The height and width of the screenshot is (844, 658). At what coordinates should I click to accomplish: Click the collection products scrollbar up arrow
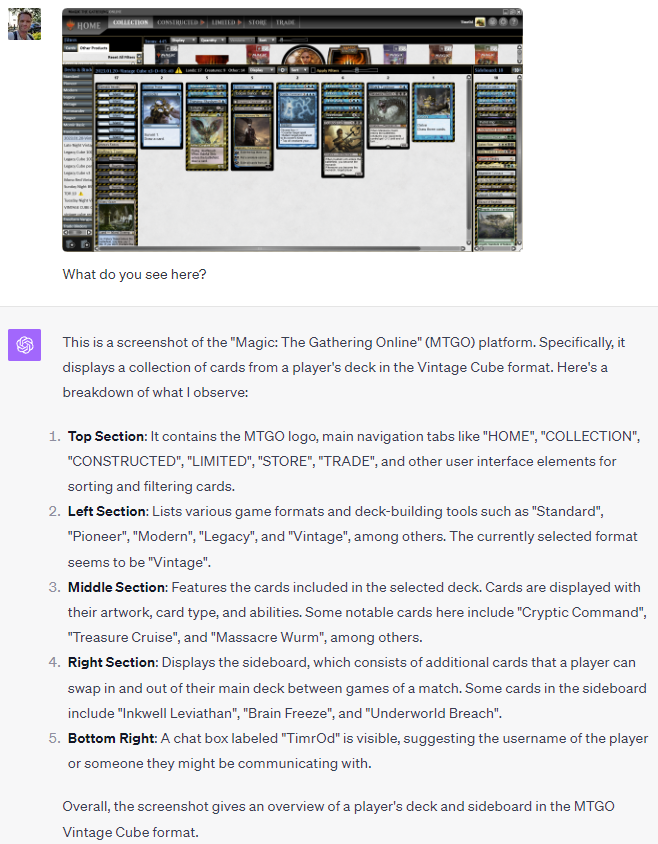(519, 47)
